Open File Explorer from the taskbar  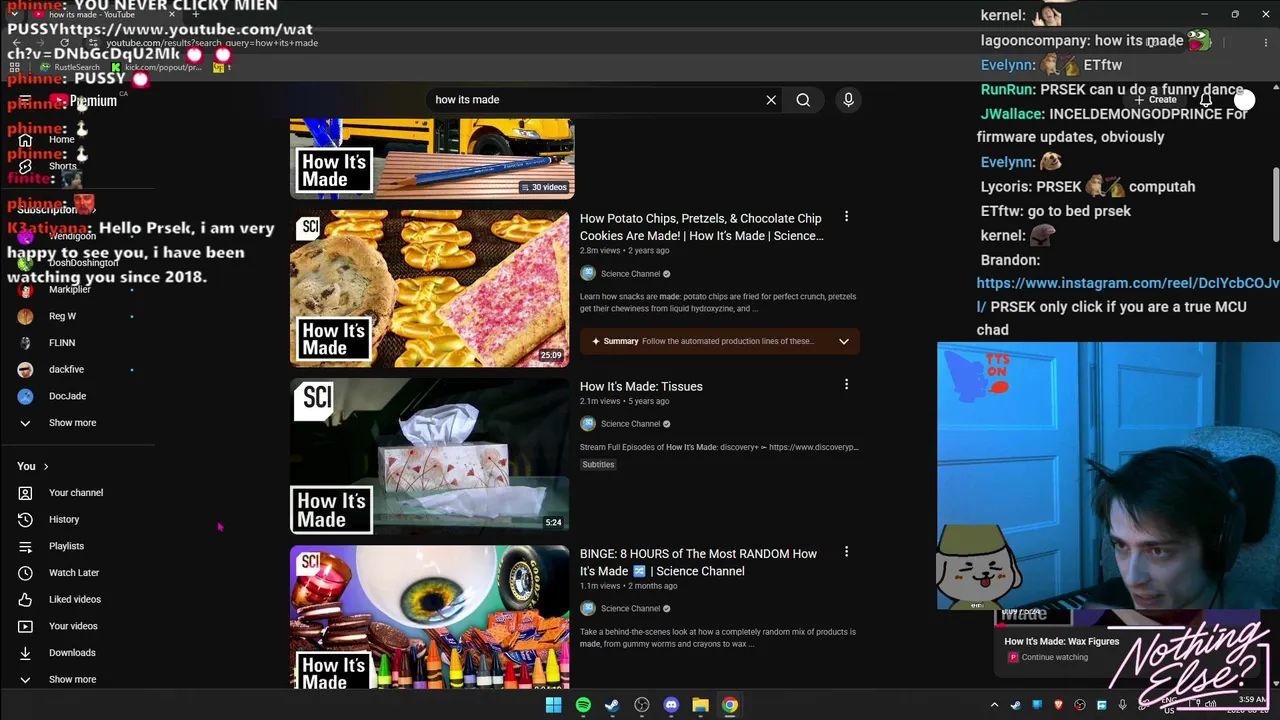(x=700, y=705)
